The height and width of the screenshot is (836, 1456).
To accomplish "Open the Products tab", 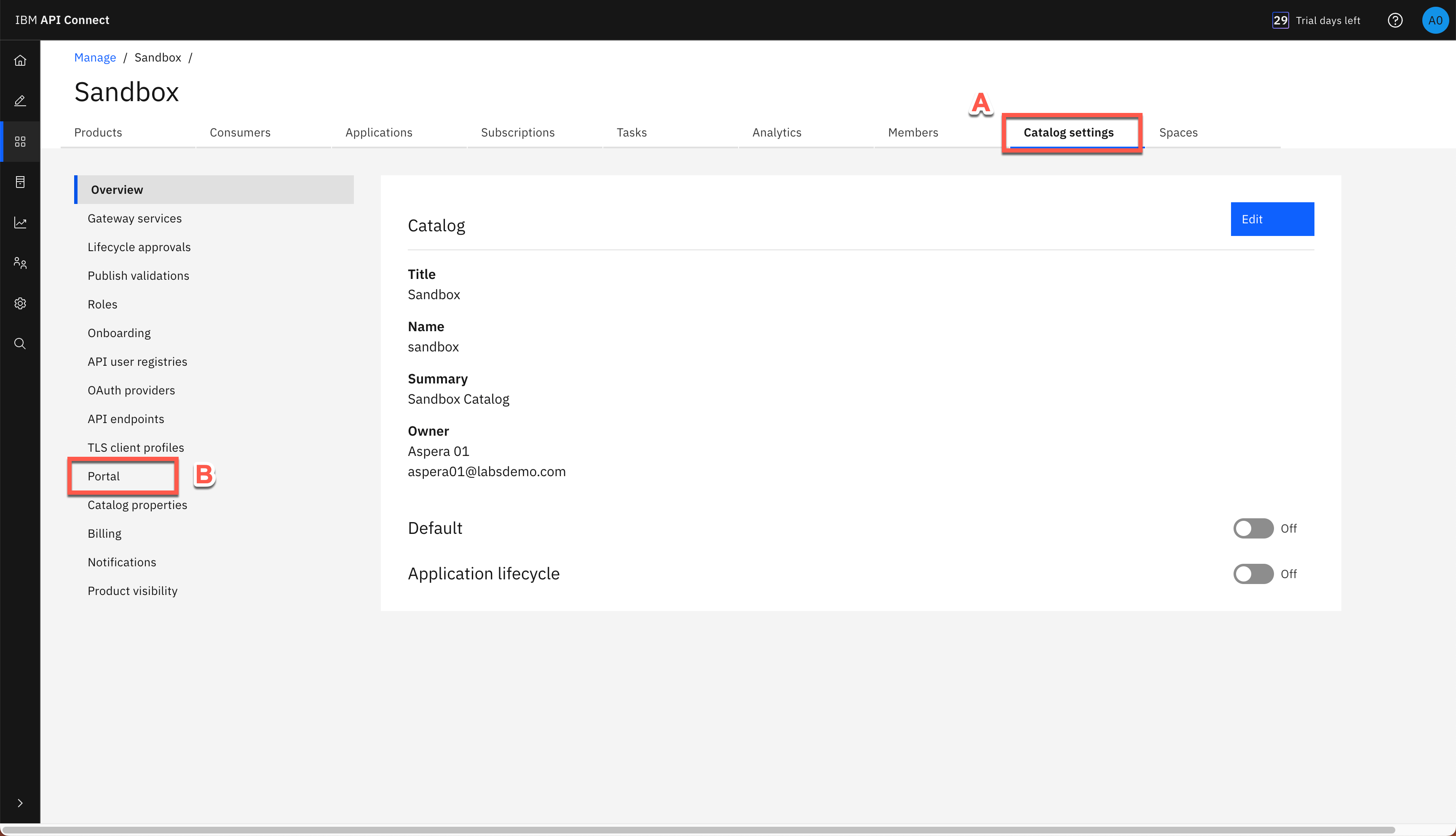I will (x=98, y=132).
